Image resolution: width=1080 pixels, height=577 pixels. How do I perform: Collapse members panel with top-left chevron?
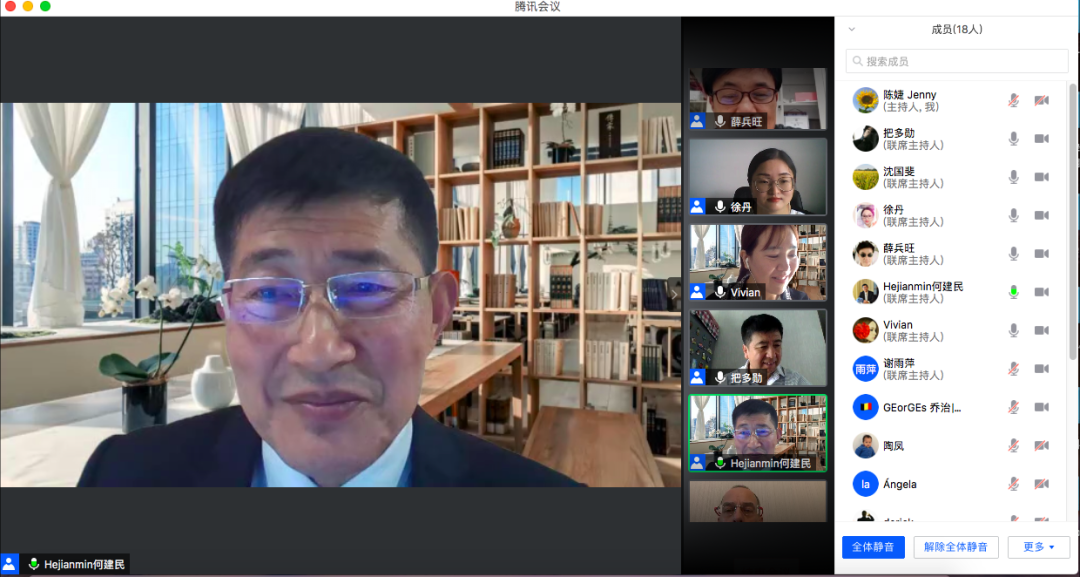click(x=852, y=30)
